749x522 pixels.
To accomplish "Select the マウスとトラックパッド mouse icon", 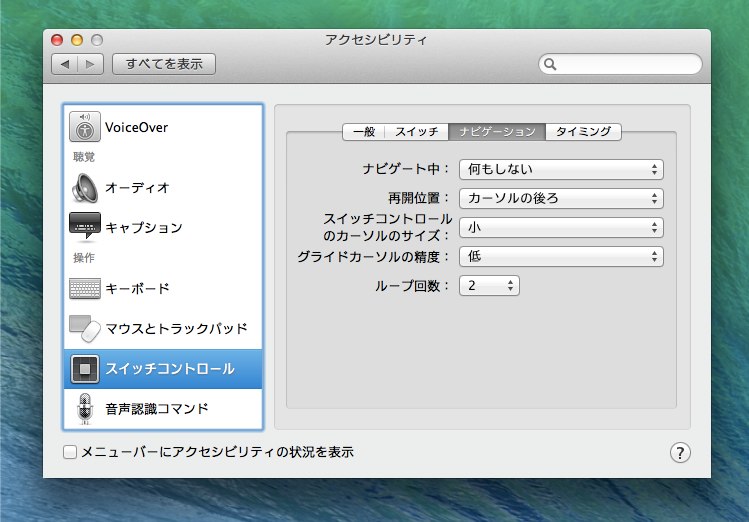I will [x=85, y=328].
